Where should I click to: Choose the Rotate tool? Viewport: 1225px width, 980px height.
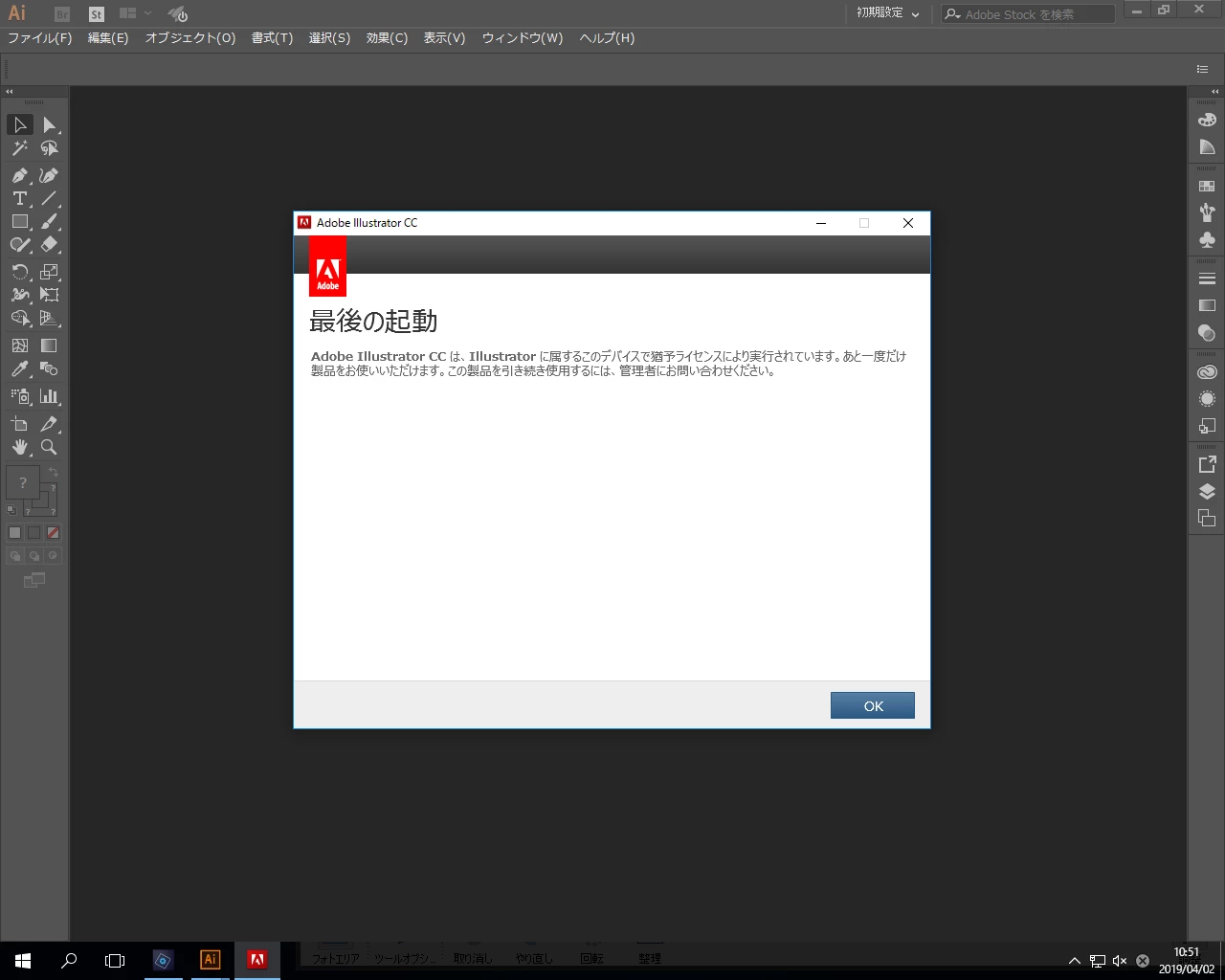20,273
